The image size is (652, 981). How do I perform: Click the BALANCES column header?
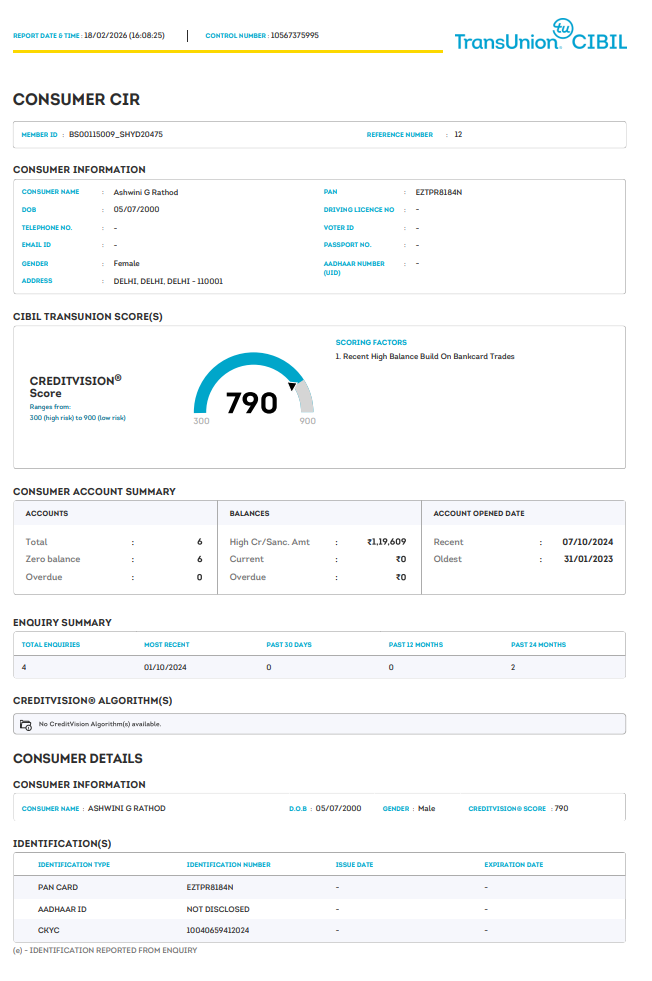[x=250, y=513]
